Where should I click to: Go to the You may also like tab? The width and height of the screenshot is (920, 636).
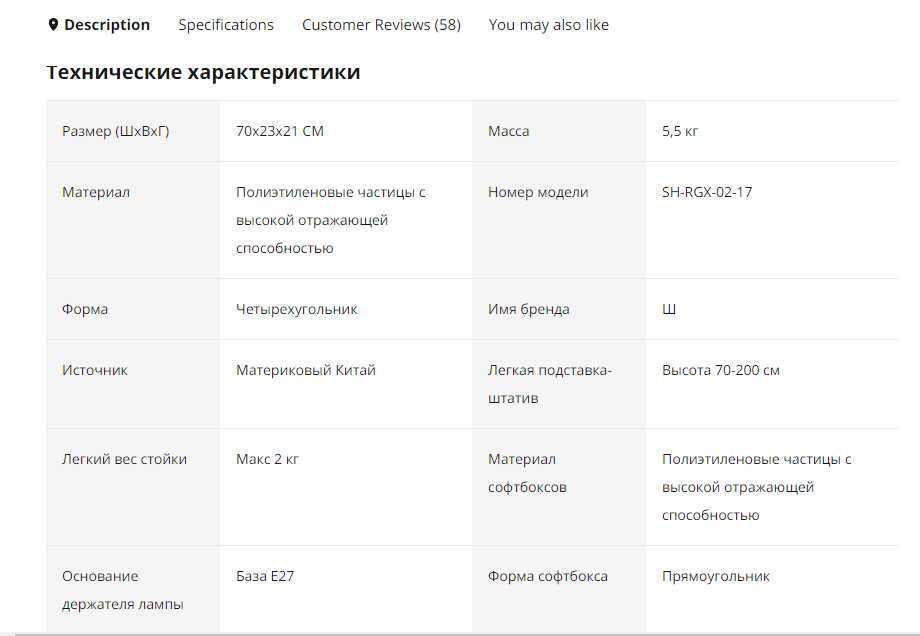point(548,25)
